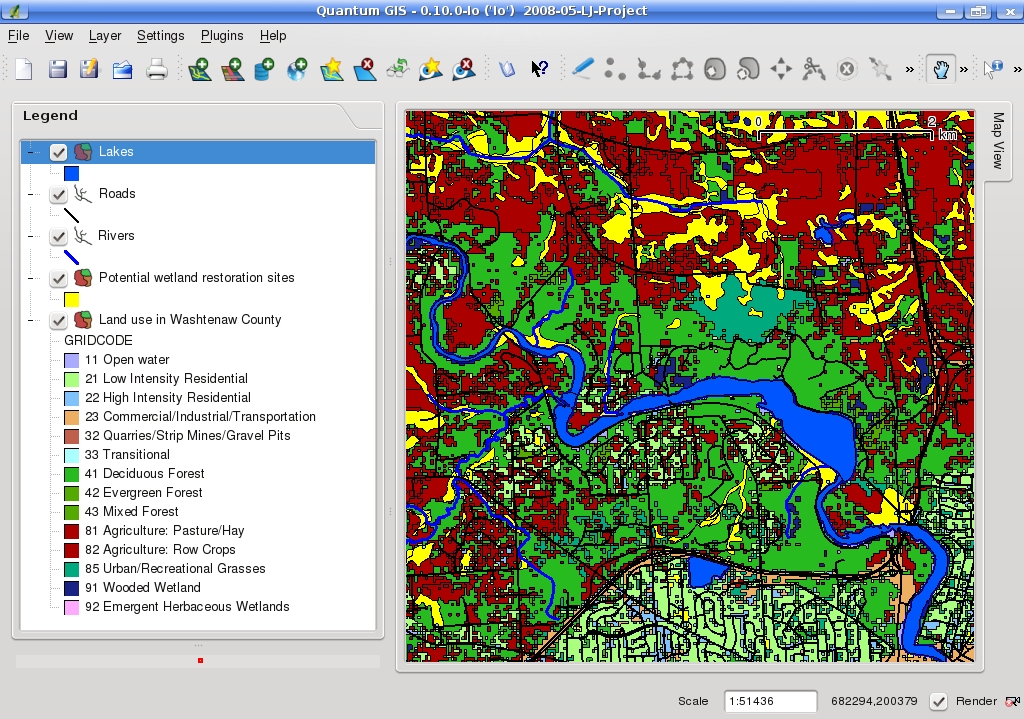Click Add Vector Layer icon
Screen dimensions: 1024x719
pyautogui.click(x=199, y=69)
